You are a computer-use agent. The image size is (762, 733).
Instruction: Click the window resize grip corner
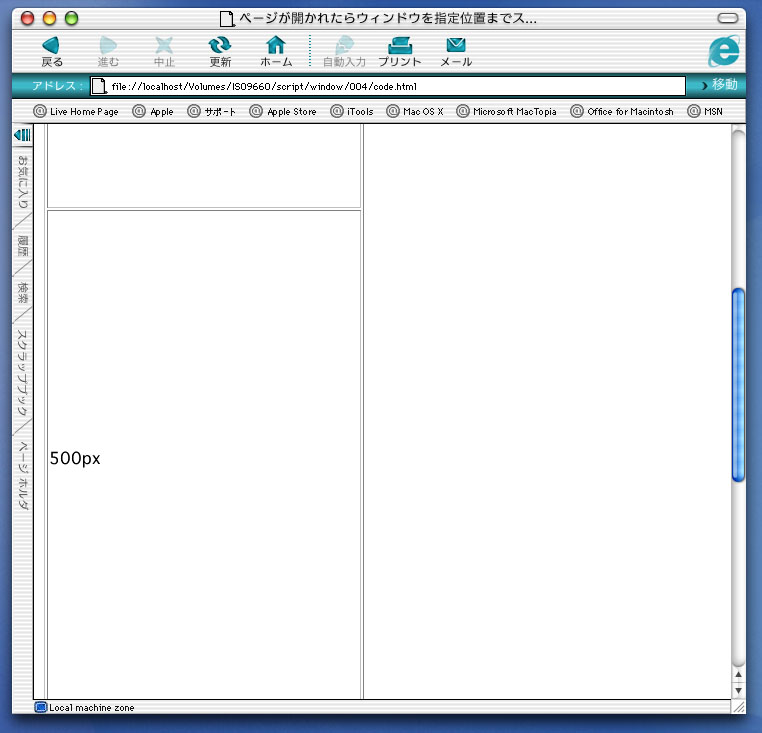coord(738,707)
